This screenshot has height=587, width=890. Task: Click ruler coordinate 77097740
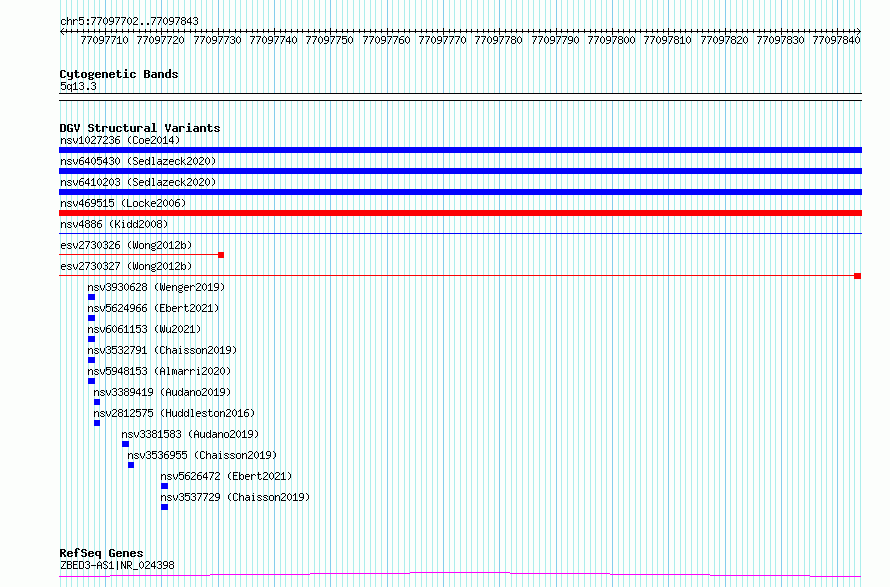[274, 40]
